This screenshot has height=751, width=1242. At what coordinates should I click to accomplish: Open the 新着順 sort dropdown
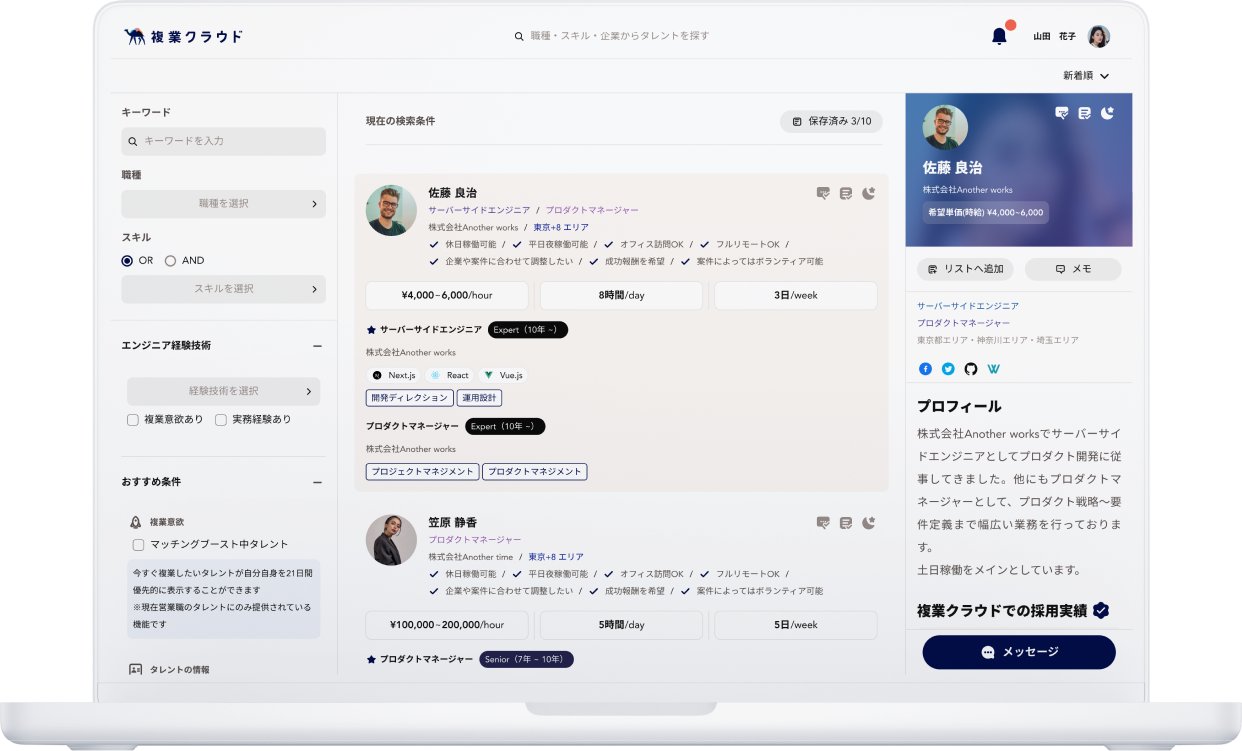pos(1085,75)
